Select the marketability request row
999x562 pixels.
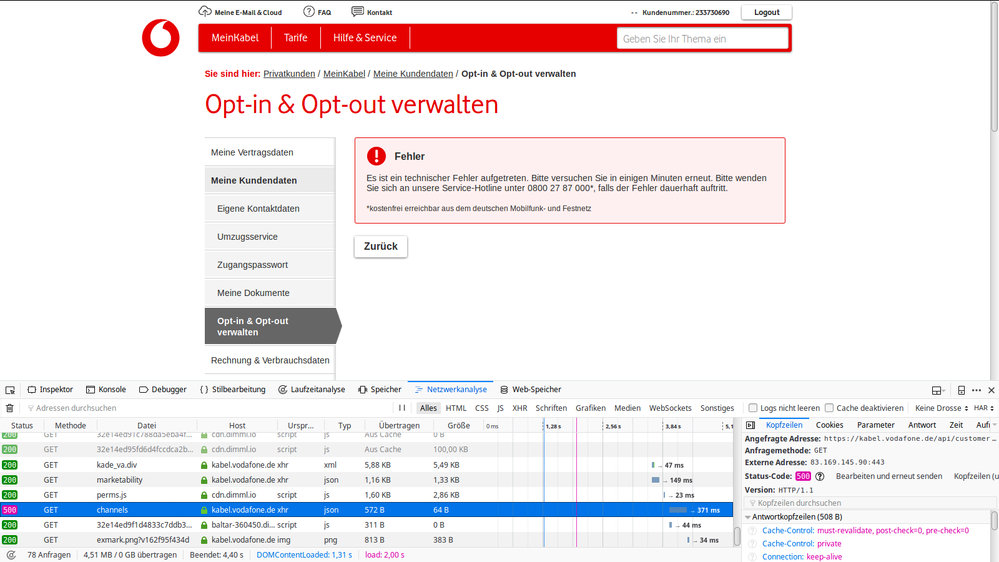(x=366, y=480)
